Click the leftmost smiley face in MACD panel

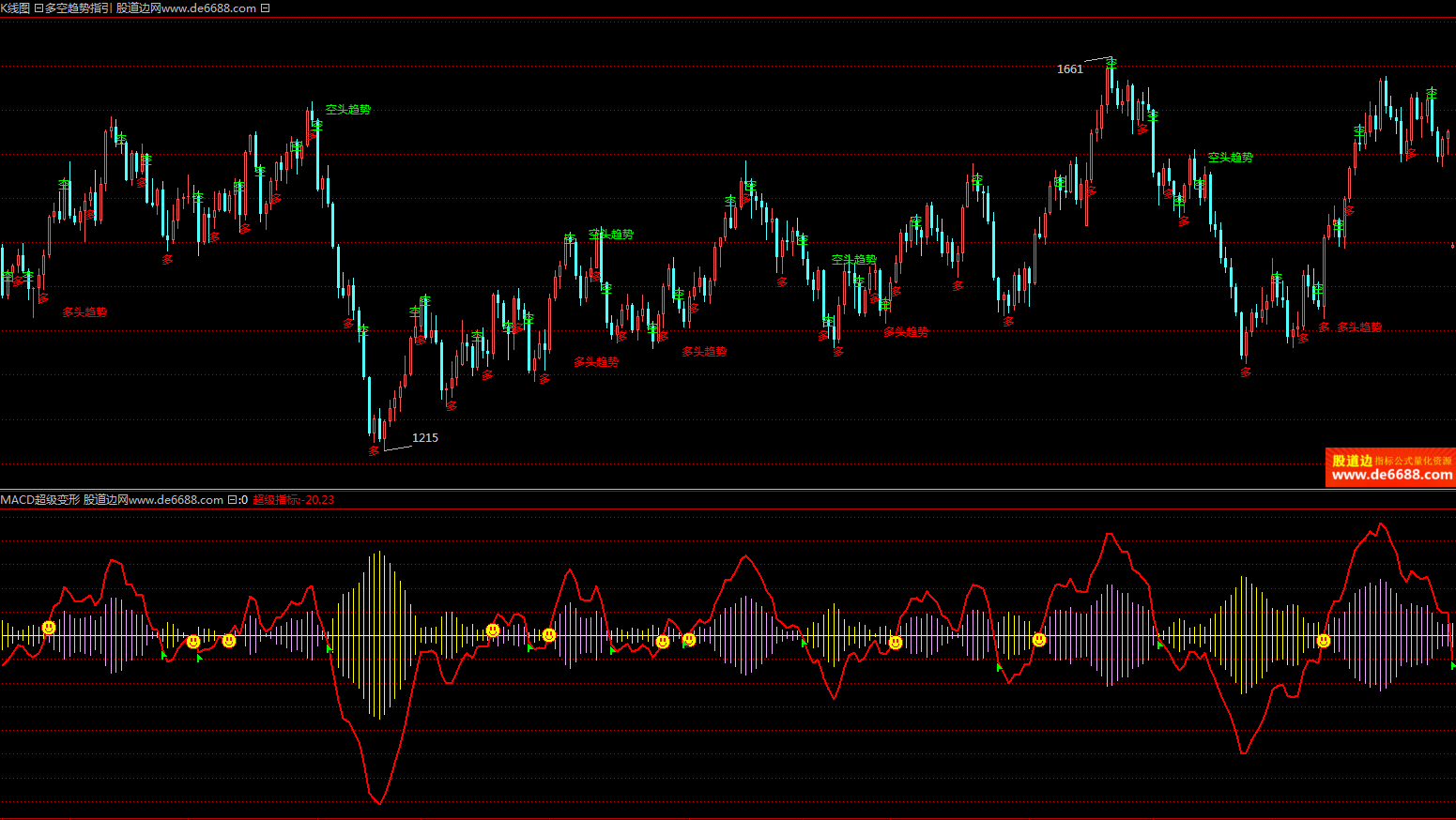(x=49, y=627)
